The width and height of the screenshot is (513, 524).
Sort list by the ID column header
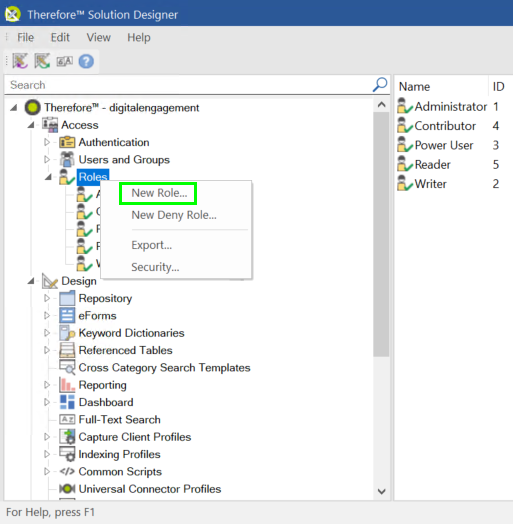coord(500,87)
